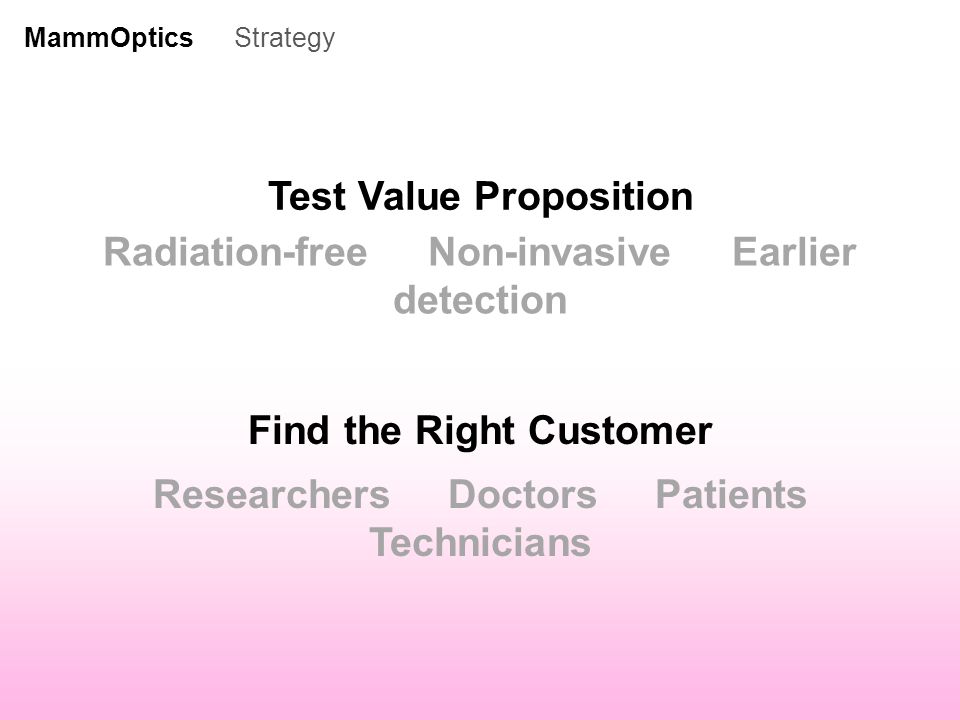
Task: Select the Radiation-free text
Action: coord(236,252)
